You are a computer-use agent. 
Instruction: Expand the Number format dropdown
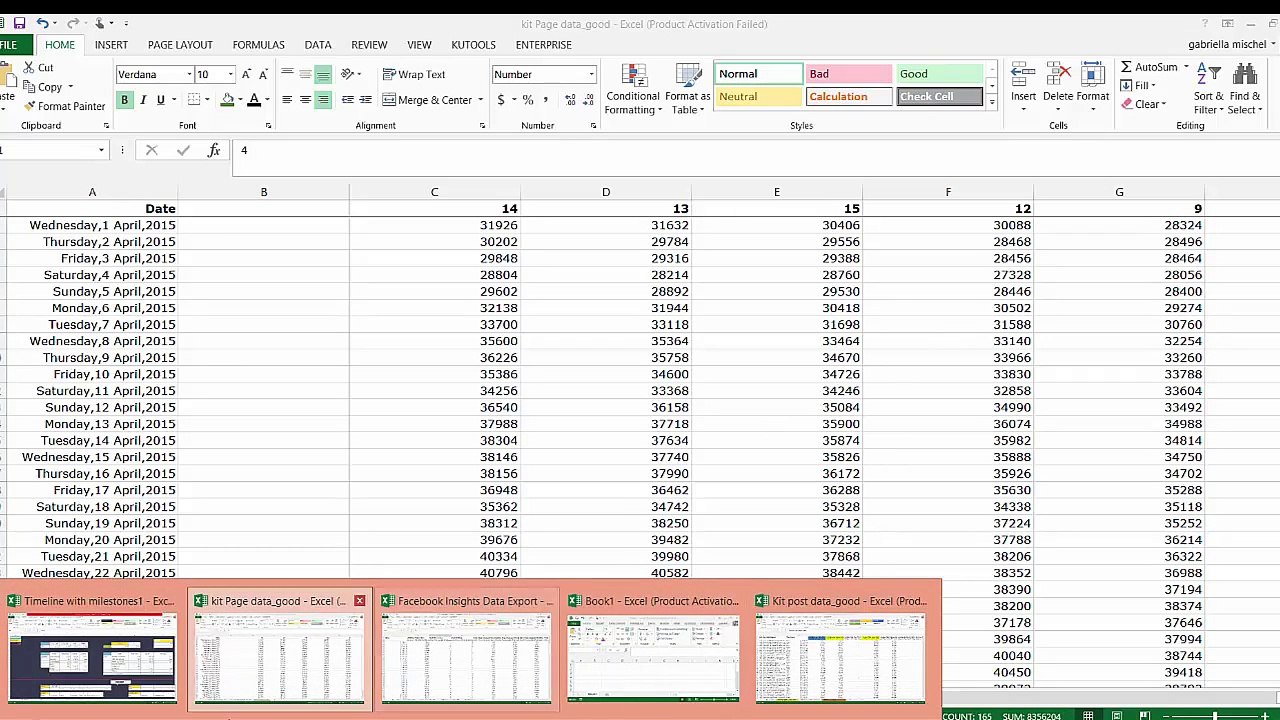pos(591,75)
